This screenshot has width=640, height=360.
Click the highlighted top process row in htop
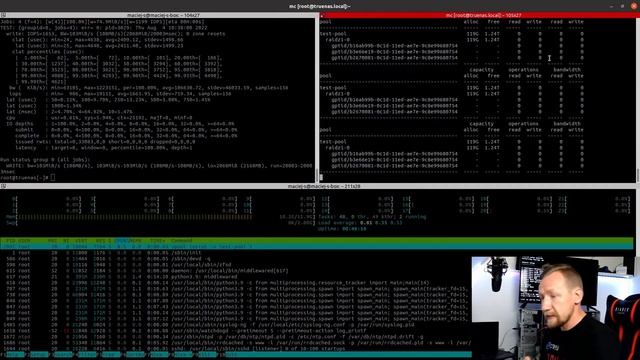[x=317, y=247]
